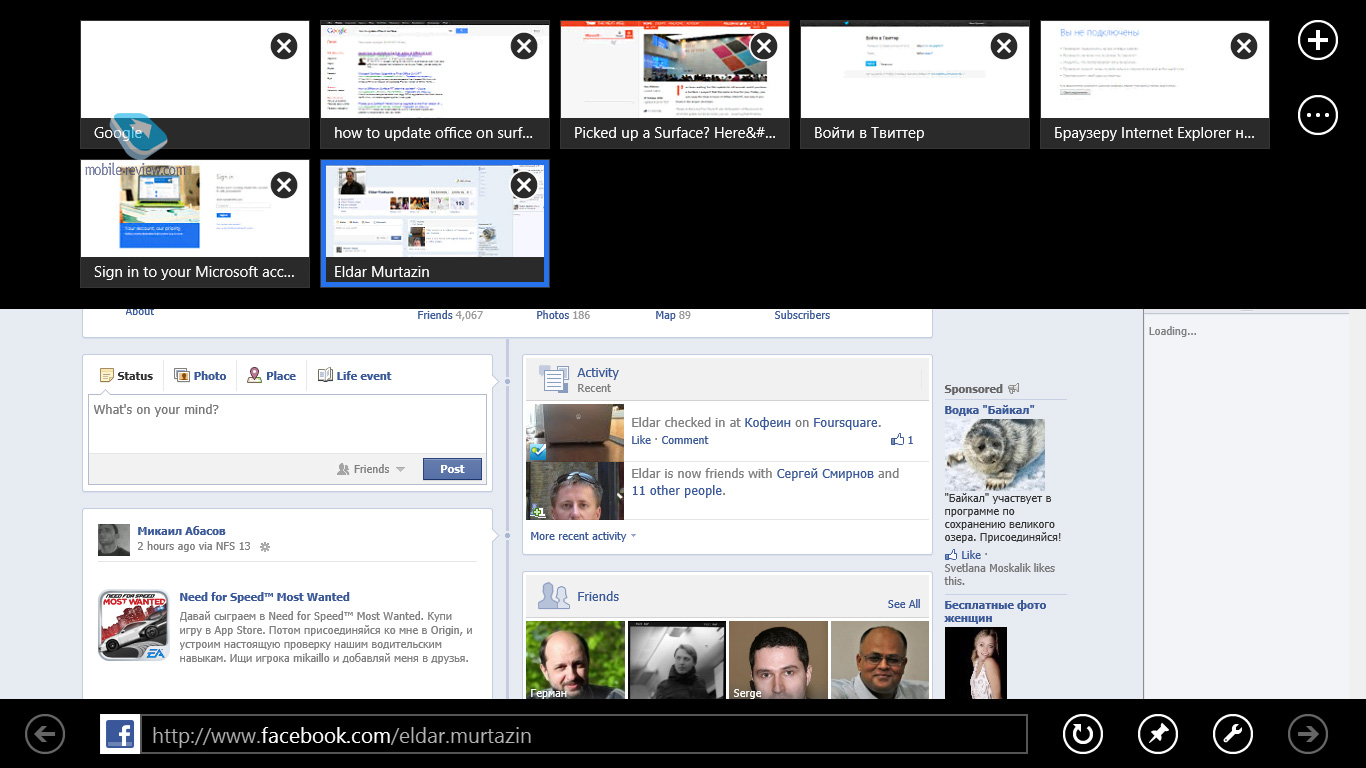Open page tools wrench icon

pyautogui.click(x=1232, y=735)
